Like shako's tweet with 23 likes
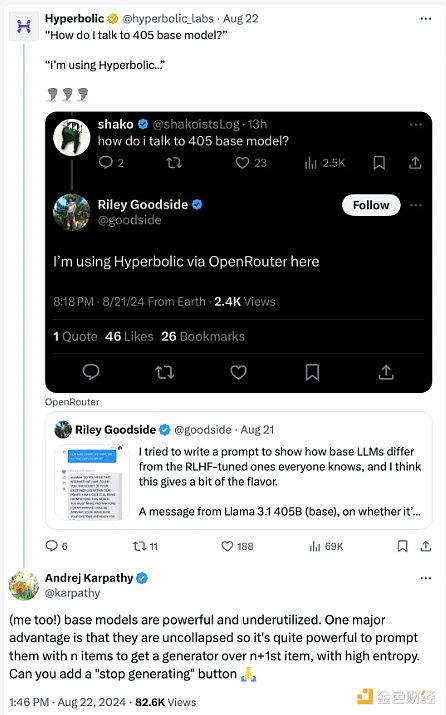 pos(251,163)
